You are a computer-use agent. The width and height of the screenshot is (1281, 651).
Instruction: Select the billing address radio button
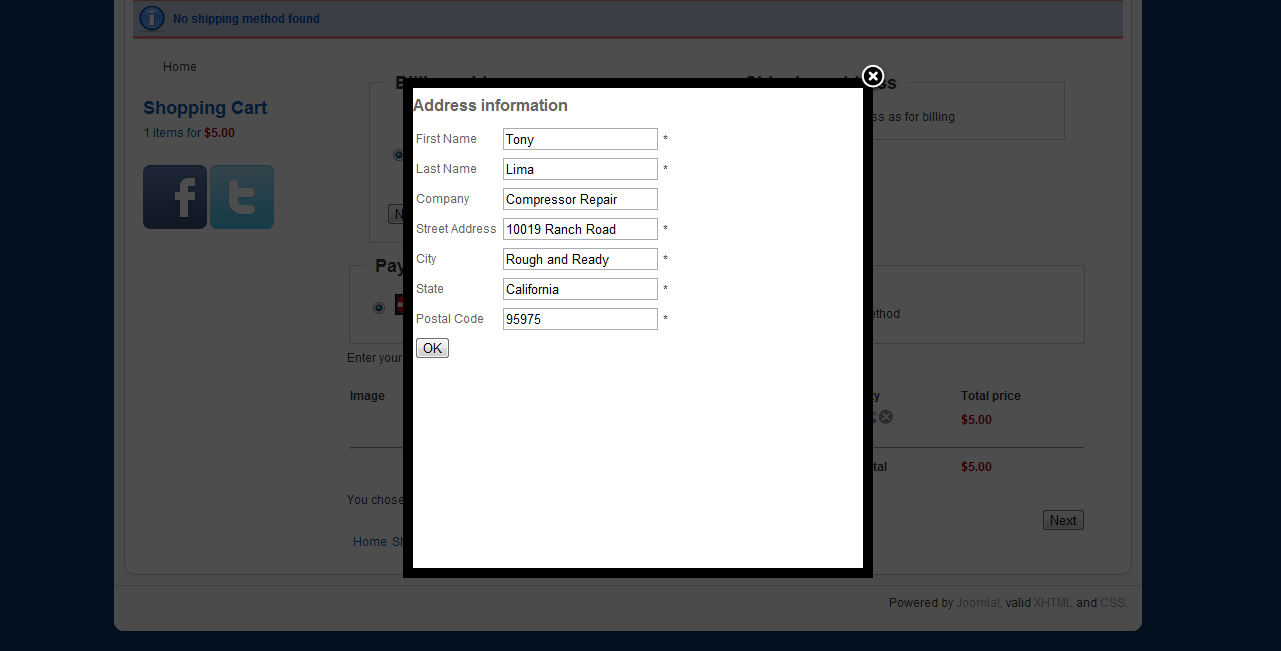tap(398, 155)
